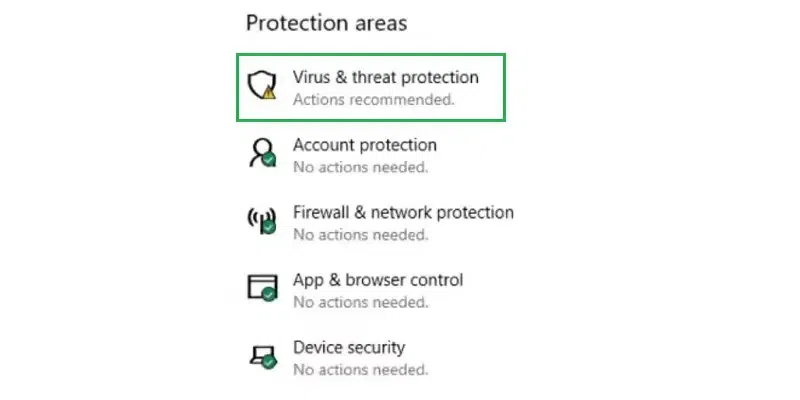
Task: Click the Protection areas heading
Action: (326, 22)
